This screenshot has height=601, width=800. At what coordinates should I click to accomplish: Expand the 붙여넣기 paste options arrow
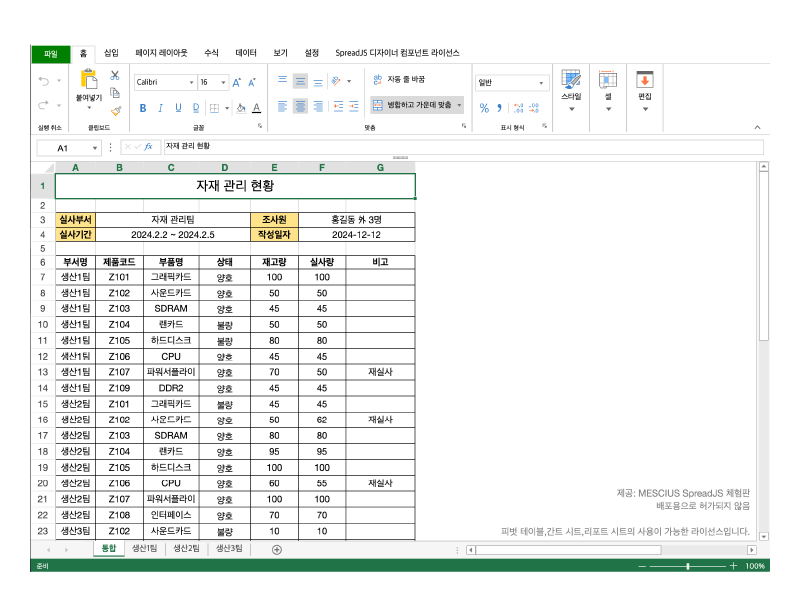(89, 108)
